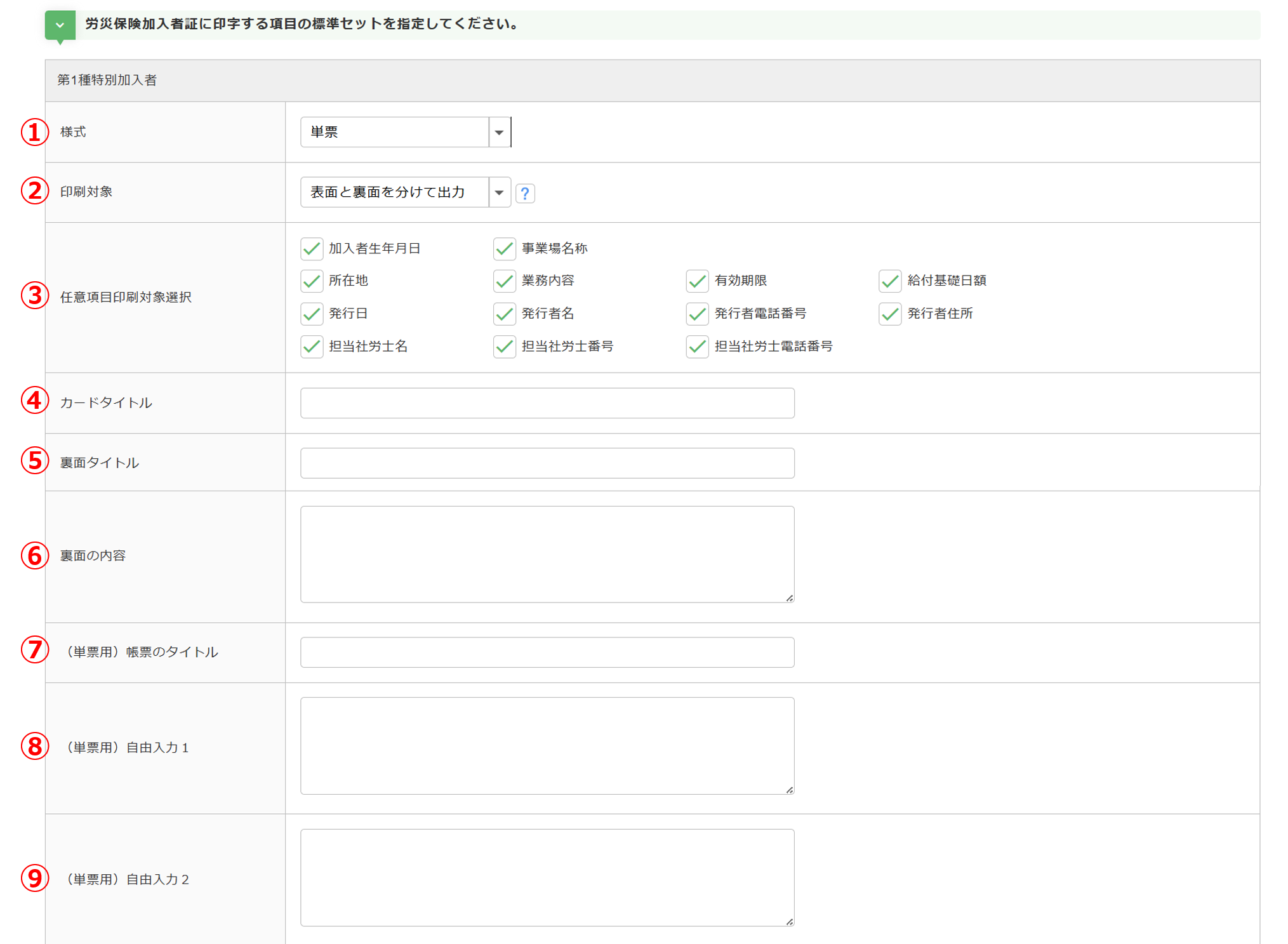Image resolution: width=1288 pixels, height=944 pixels.
Task: Disable the 担当社労士電話番号 checkbox
Action: (697, 347)
